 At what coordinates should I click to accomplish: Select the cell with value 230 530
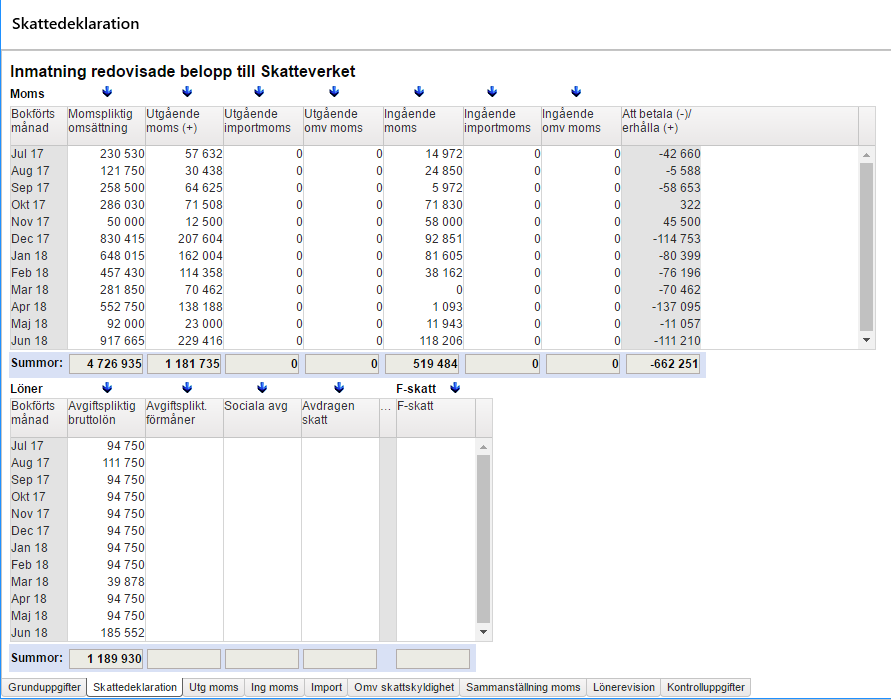coord(106,154)
